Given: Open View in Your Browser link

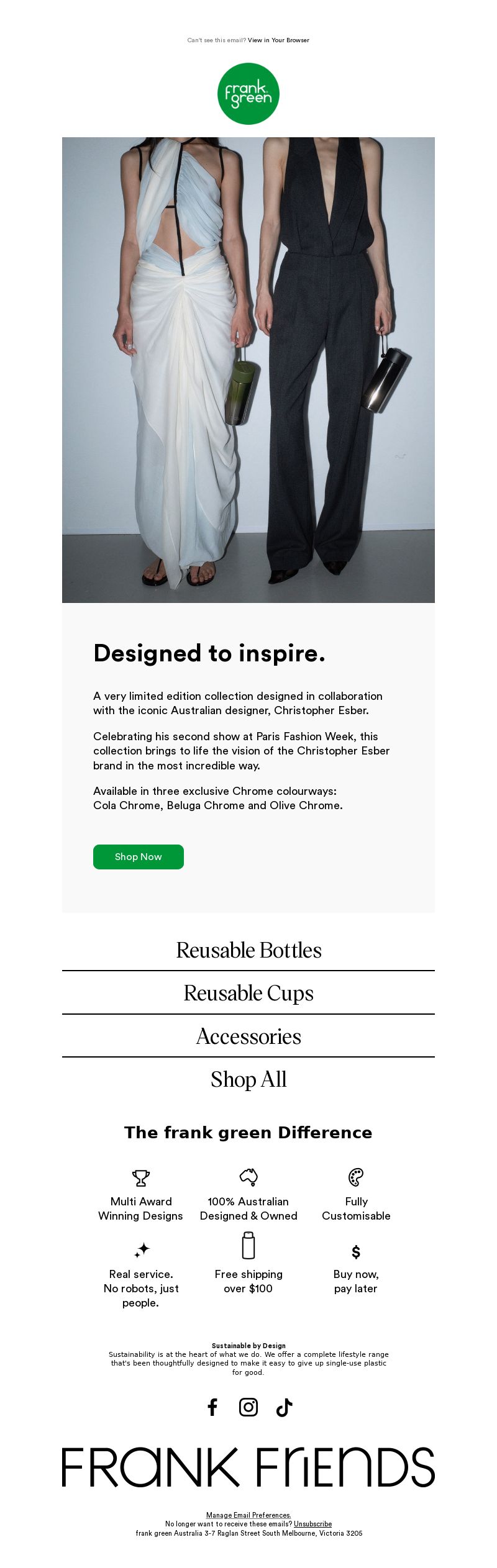Looking at the screenshot, I should 278,40.
